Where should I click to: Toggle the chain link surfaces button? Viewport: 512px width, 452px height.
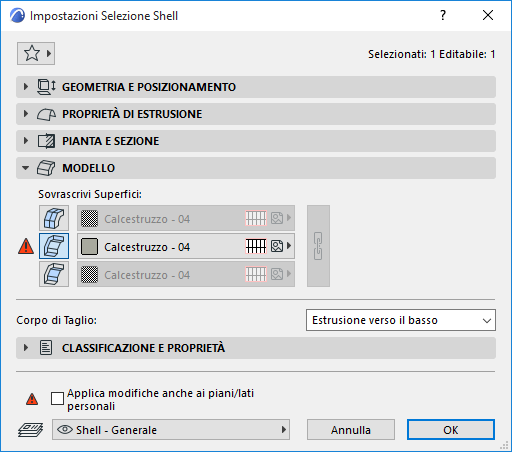tap(318, 246)
